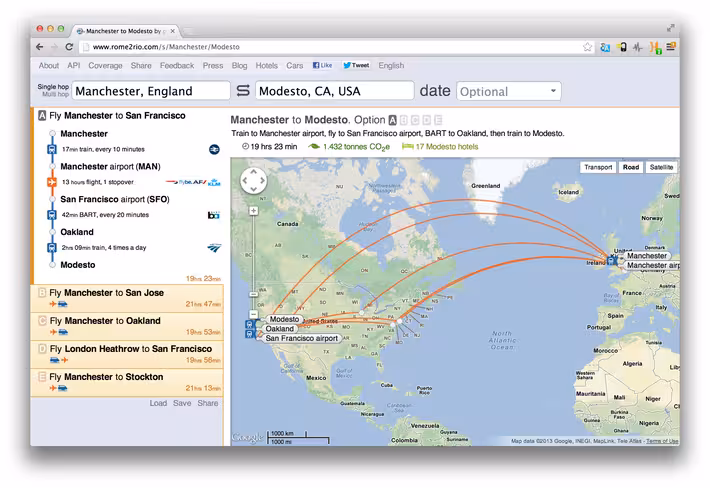
Task: Click plane icon for 13 hours flight
Action: click(x=52, y=182)
